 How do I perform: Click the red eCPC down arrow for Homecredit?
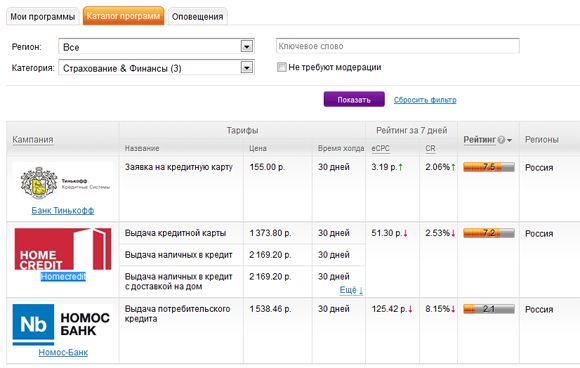(406, 233)
